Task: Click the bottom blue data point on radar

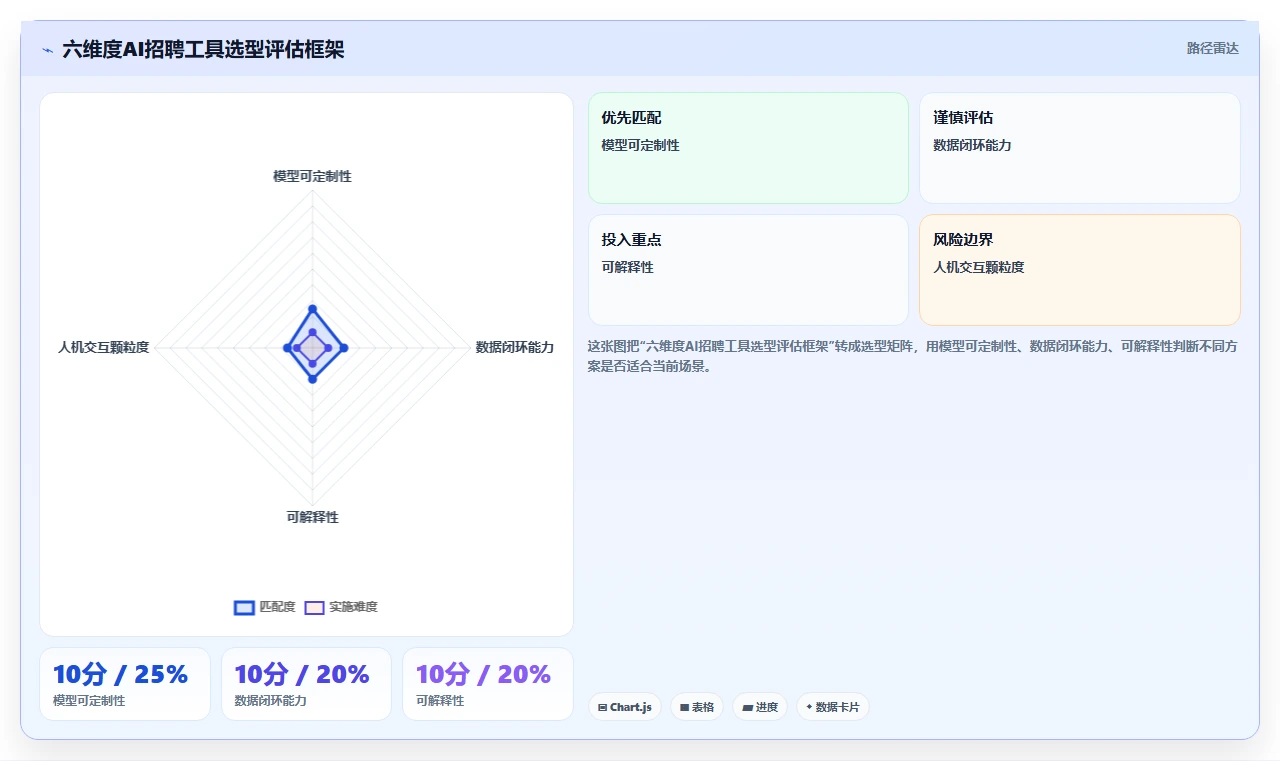Action: (x=312, y=379)
